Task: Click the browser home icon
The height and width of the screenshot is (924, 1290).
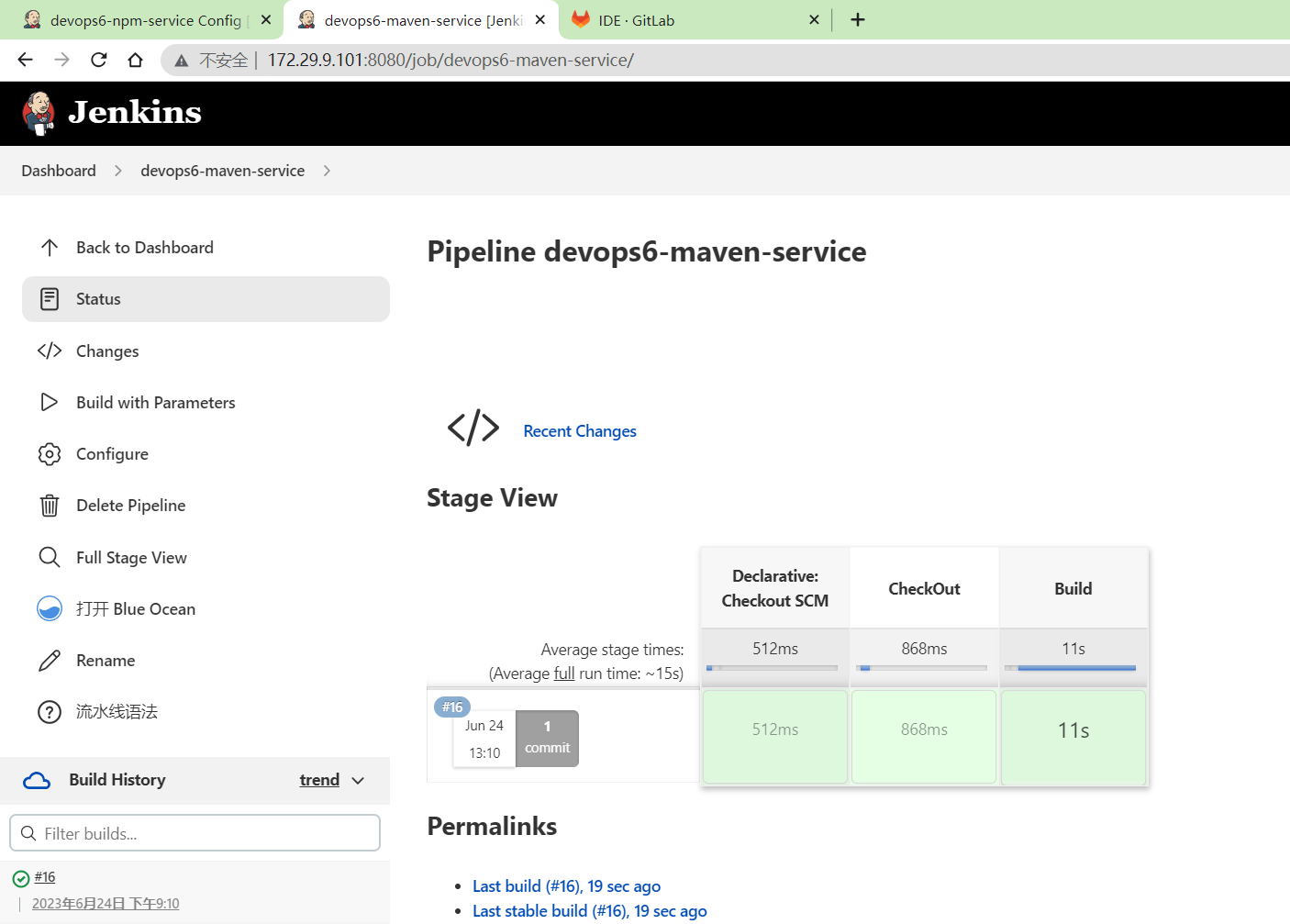Action: 136,60
